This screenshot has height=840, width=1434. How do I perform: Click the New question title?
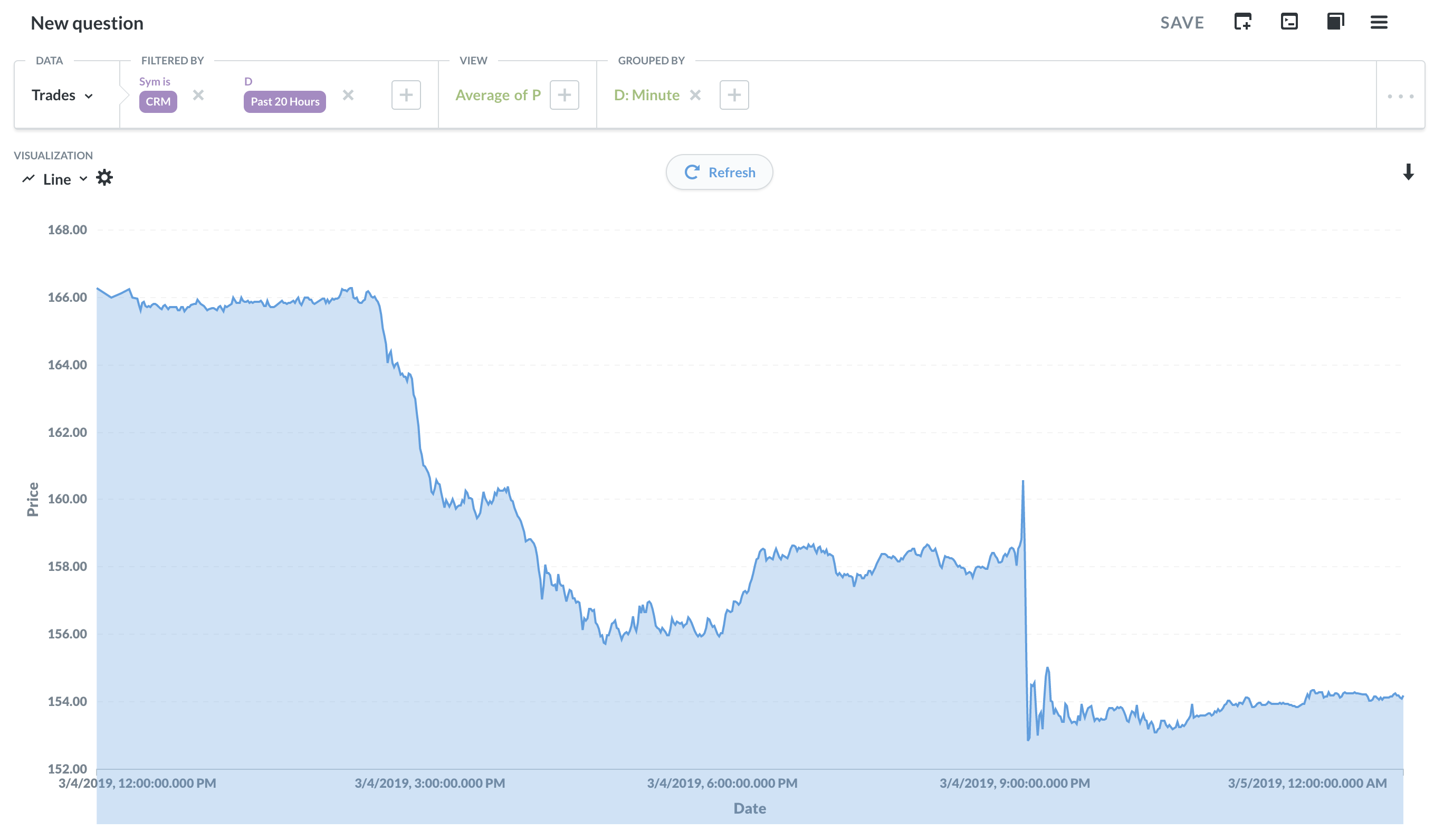87,23
